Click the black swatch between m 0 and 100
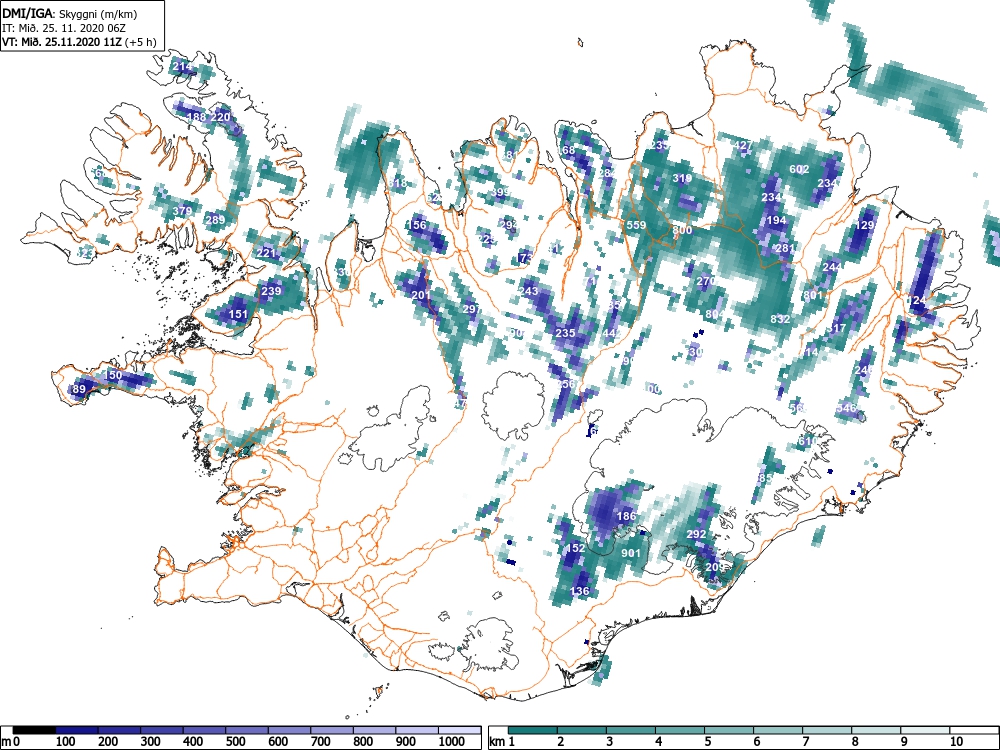The image size is (1000, 750). click(x=34, y=730)
